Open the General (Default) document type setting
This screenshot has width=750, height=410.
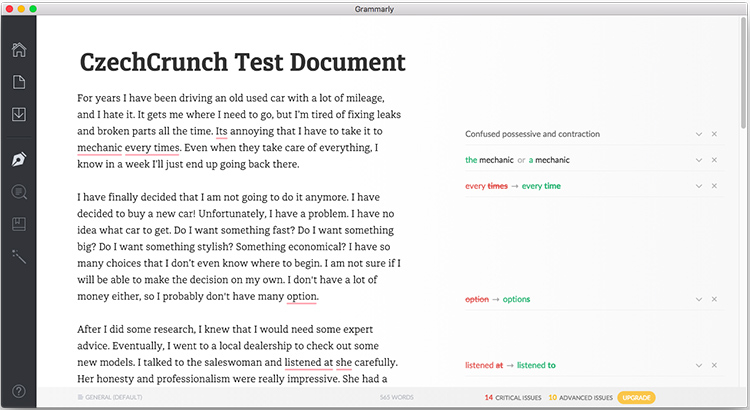(112, 398)
